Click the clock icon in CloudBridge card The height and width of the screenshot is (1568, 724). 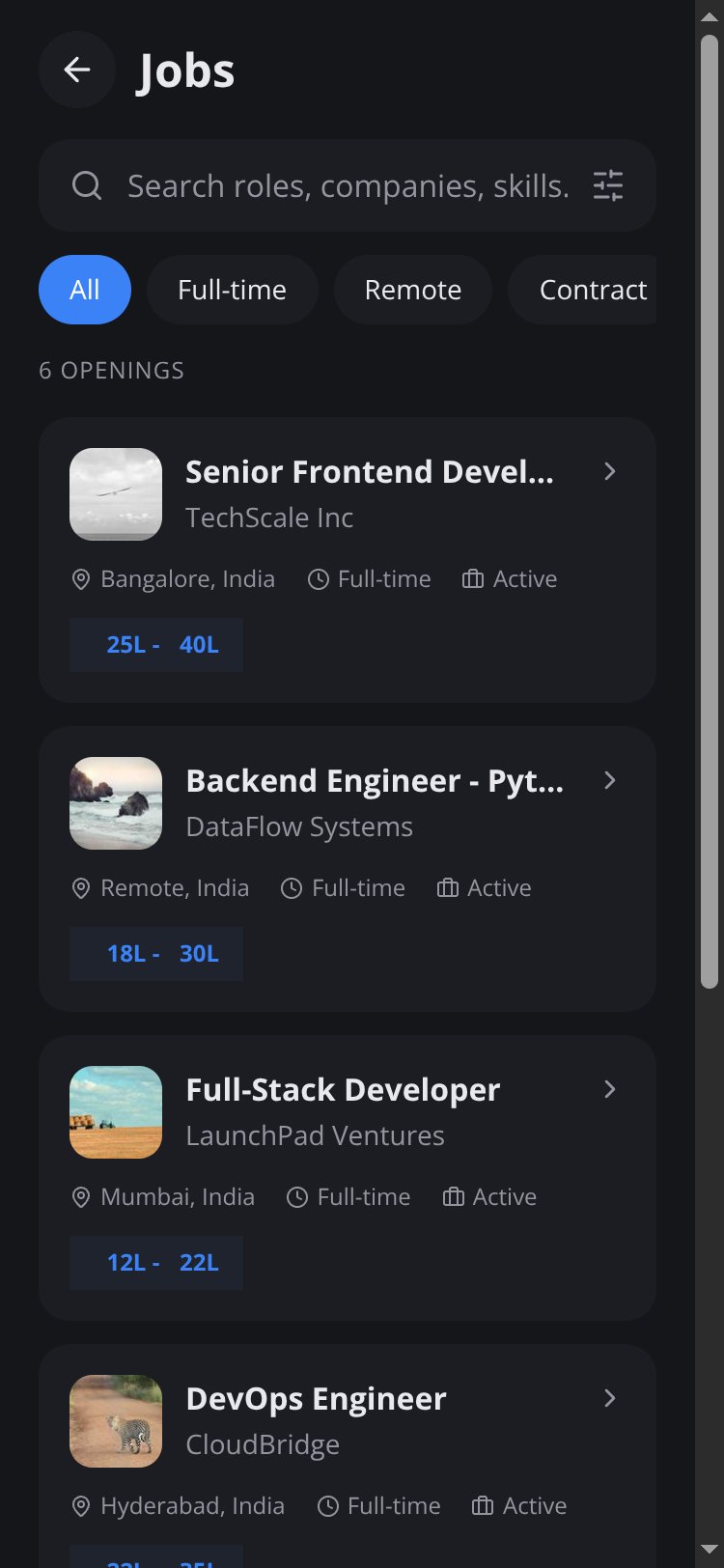(x=328, y=1506)
